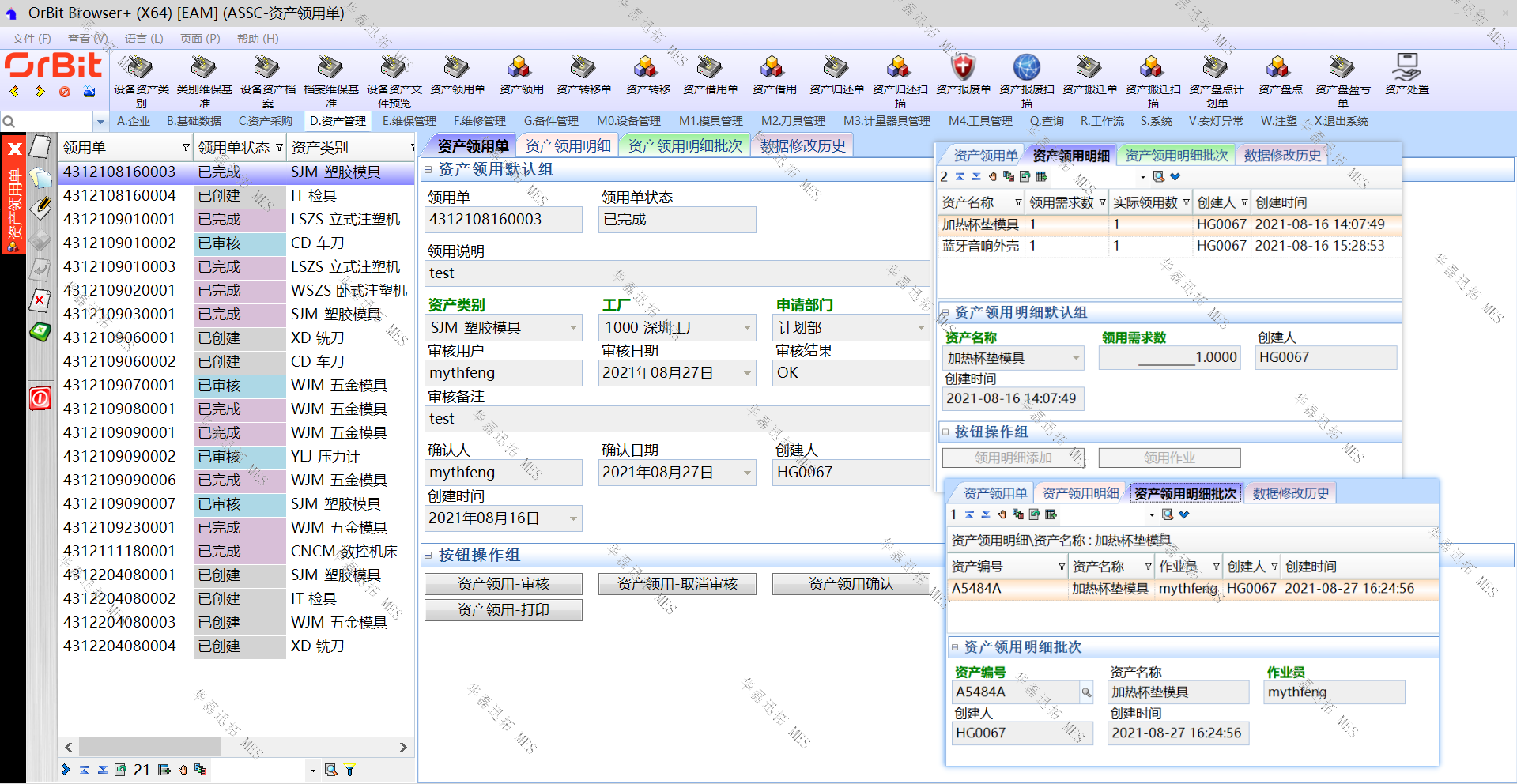Screen dimensions: 1517x784
Task: Expand the 资产类别 SJM 塑胶模具 combo box
Action: click(x=573, y=327)
